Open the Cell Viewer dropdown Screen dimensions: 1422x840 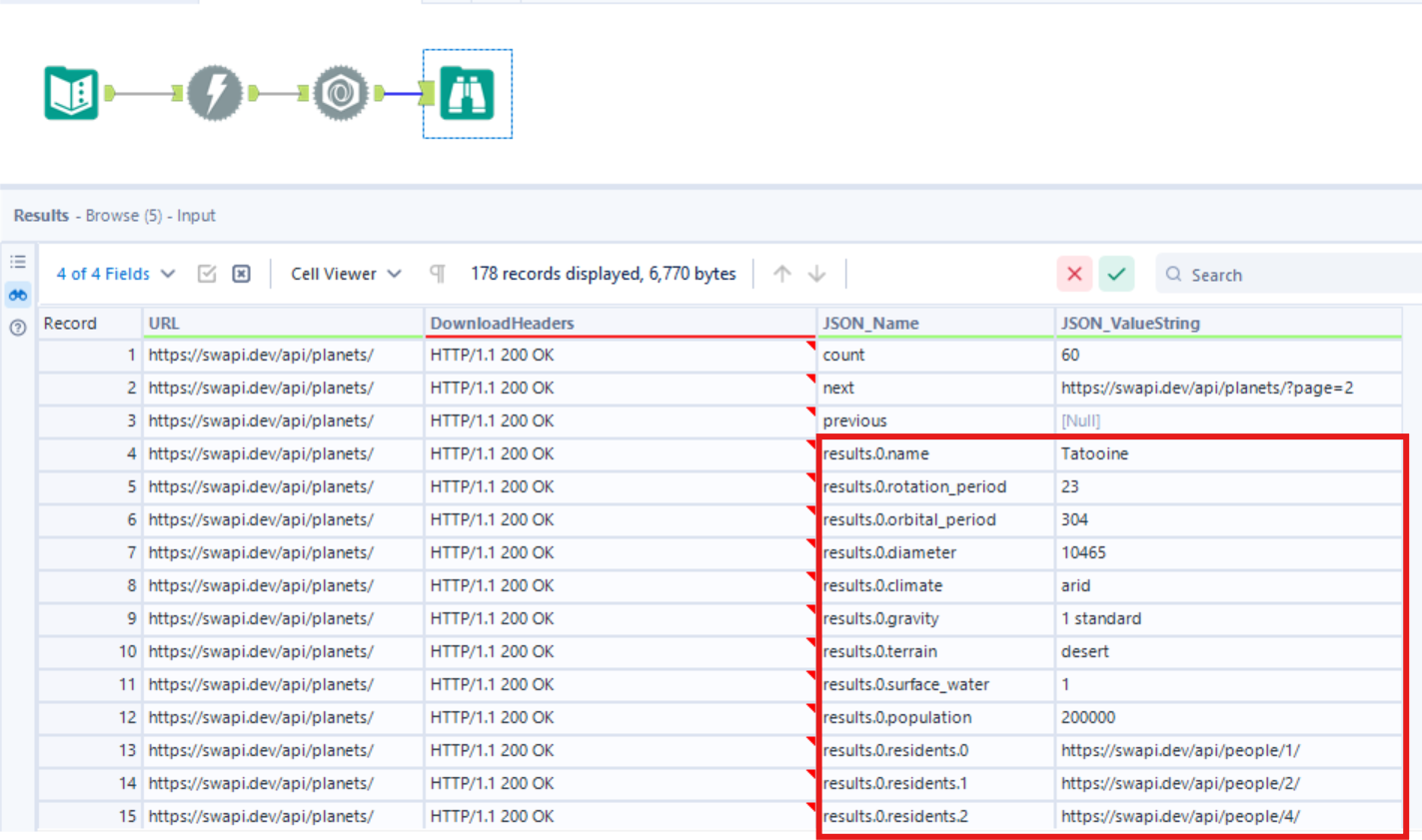point(345,274)
